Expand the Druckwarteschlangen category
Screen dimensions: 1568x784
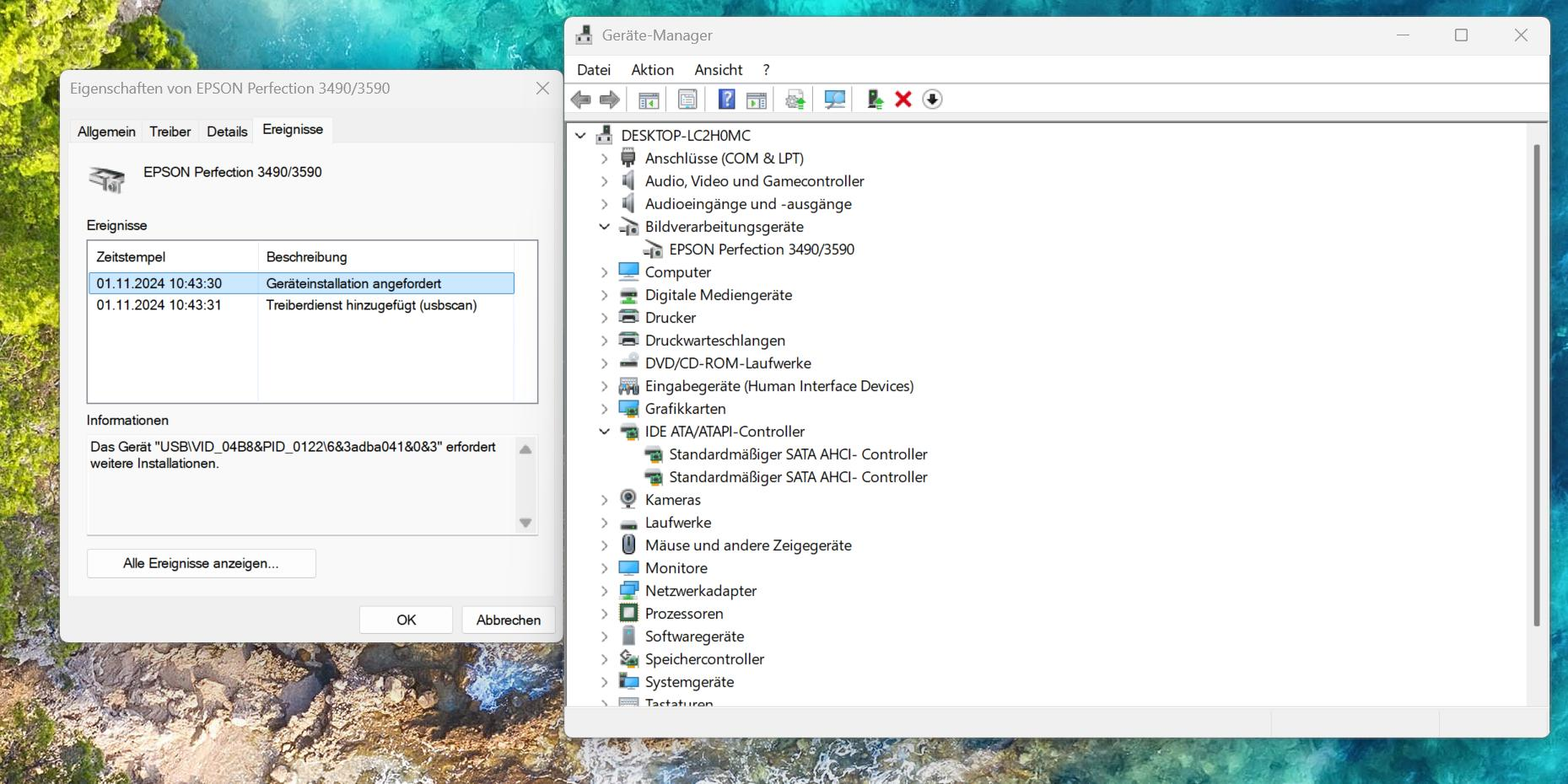[604, 340]
